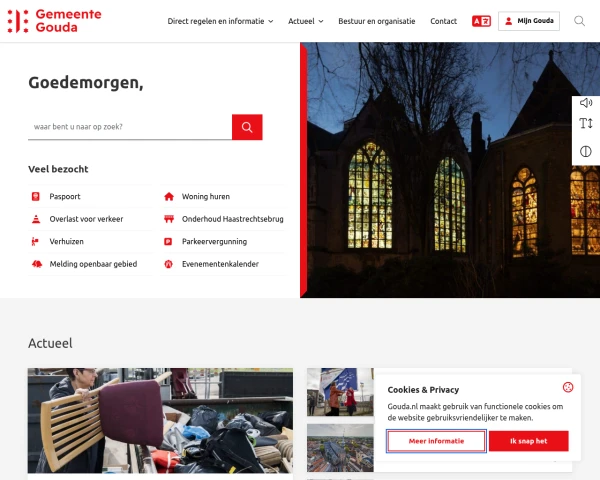Screen dimensions: 600x480
Task: Open the Parkeervergunning link
Action: (214, 242)
